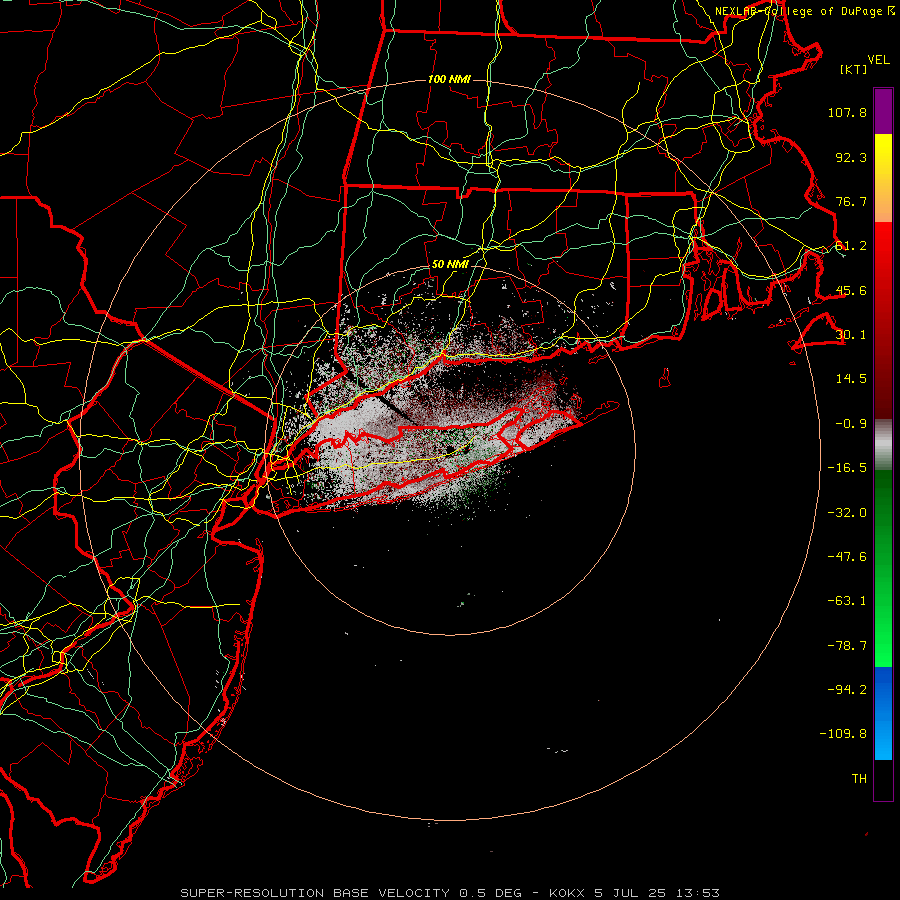Click the KOKX station identifier

coord(567,893)
